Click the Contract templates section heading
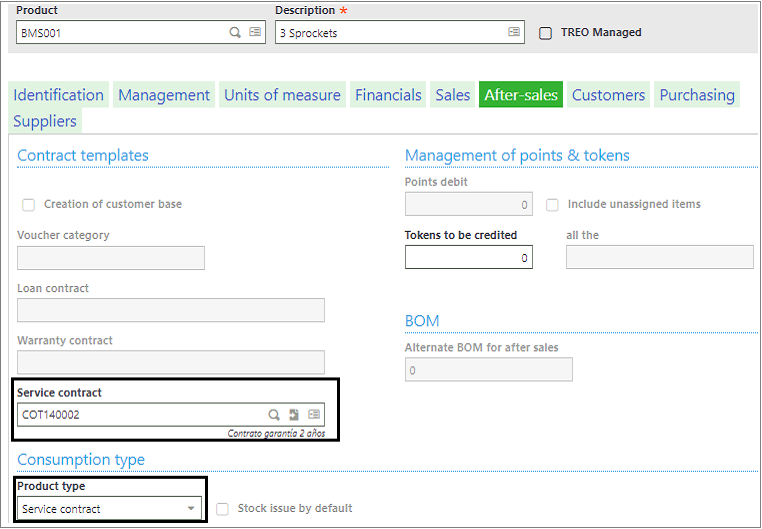 [x=83, y=155]
